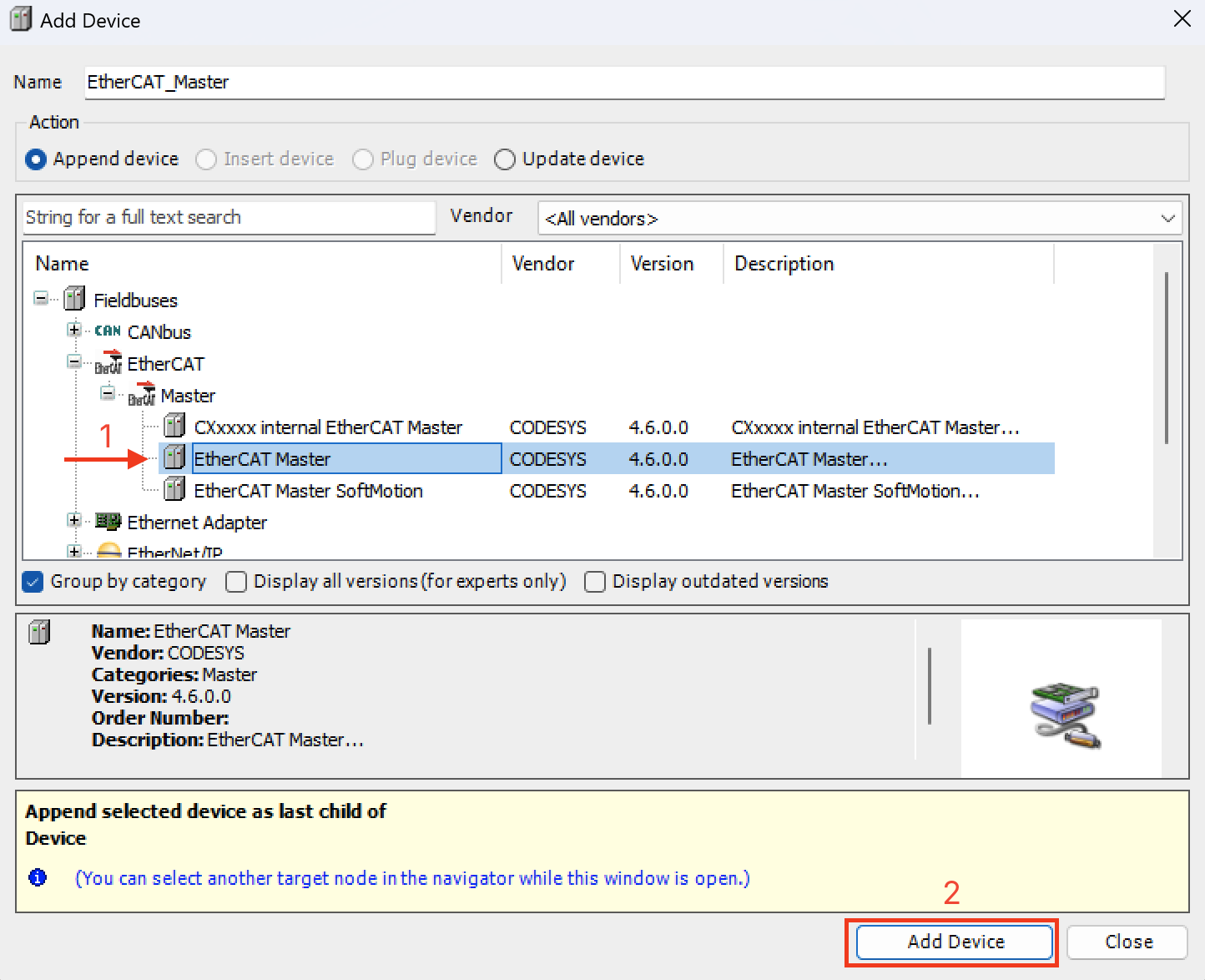Toggle Group by category checkbox
Screen dimensions: 1205x980
coord(33,582)
